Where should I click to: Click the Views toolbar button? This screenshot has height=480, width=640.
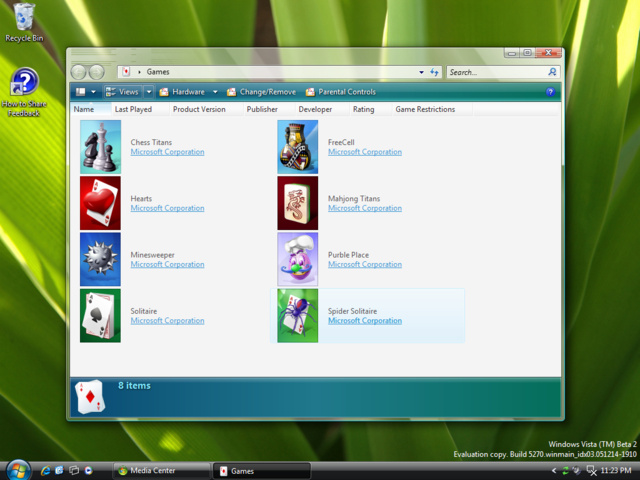tap(122, 92)
